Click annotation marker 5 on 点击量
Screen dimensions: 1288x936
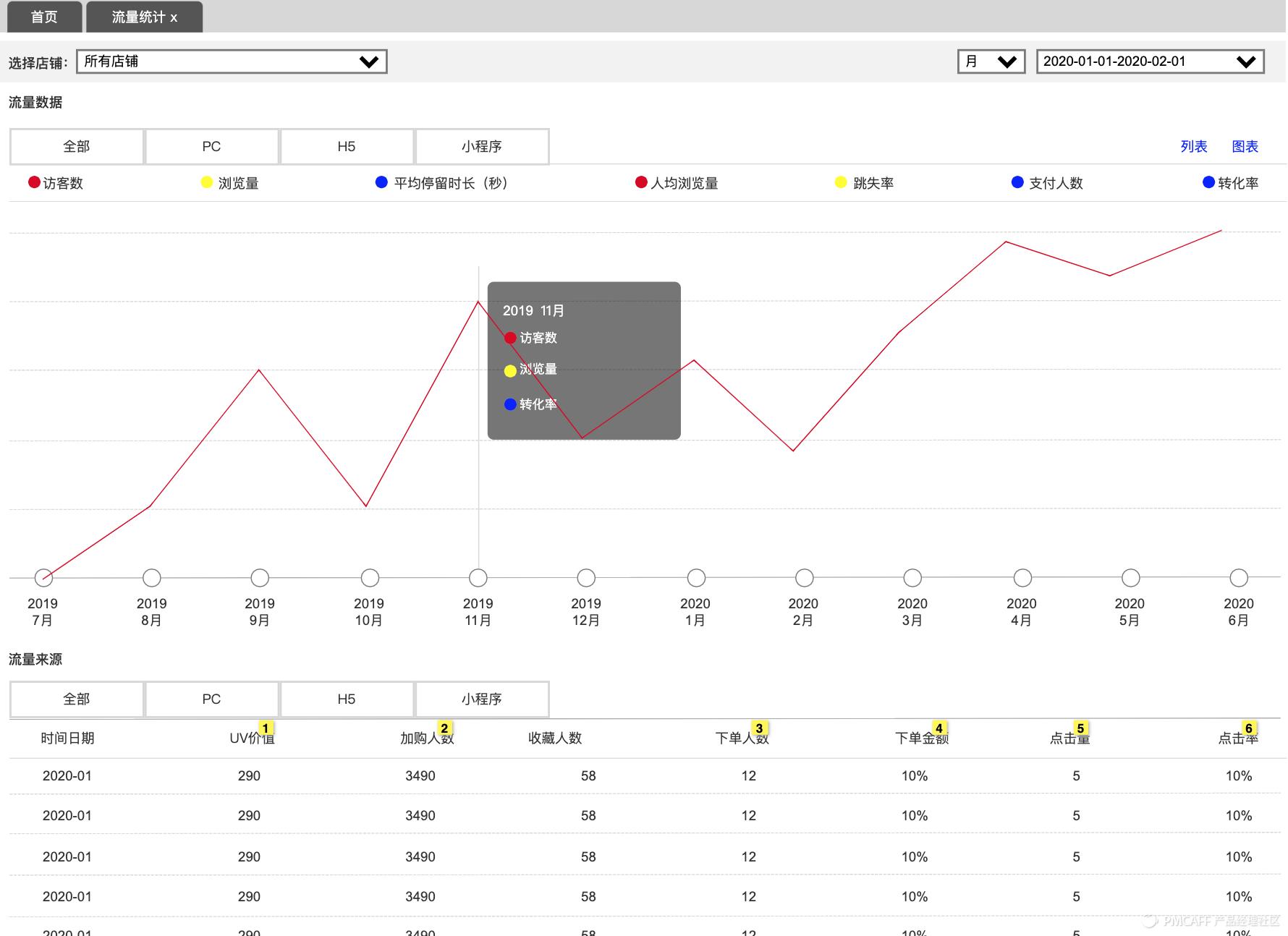[1080, 728]
